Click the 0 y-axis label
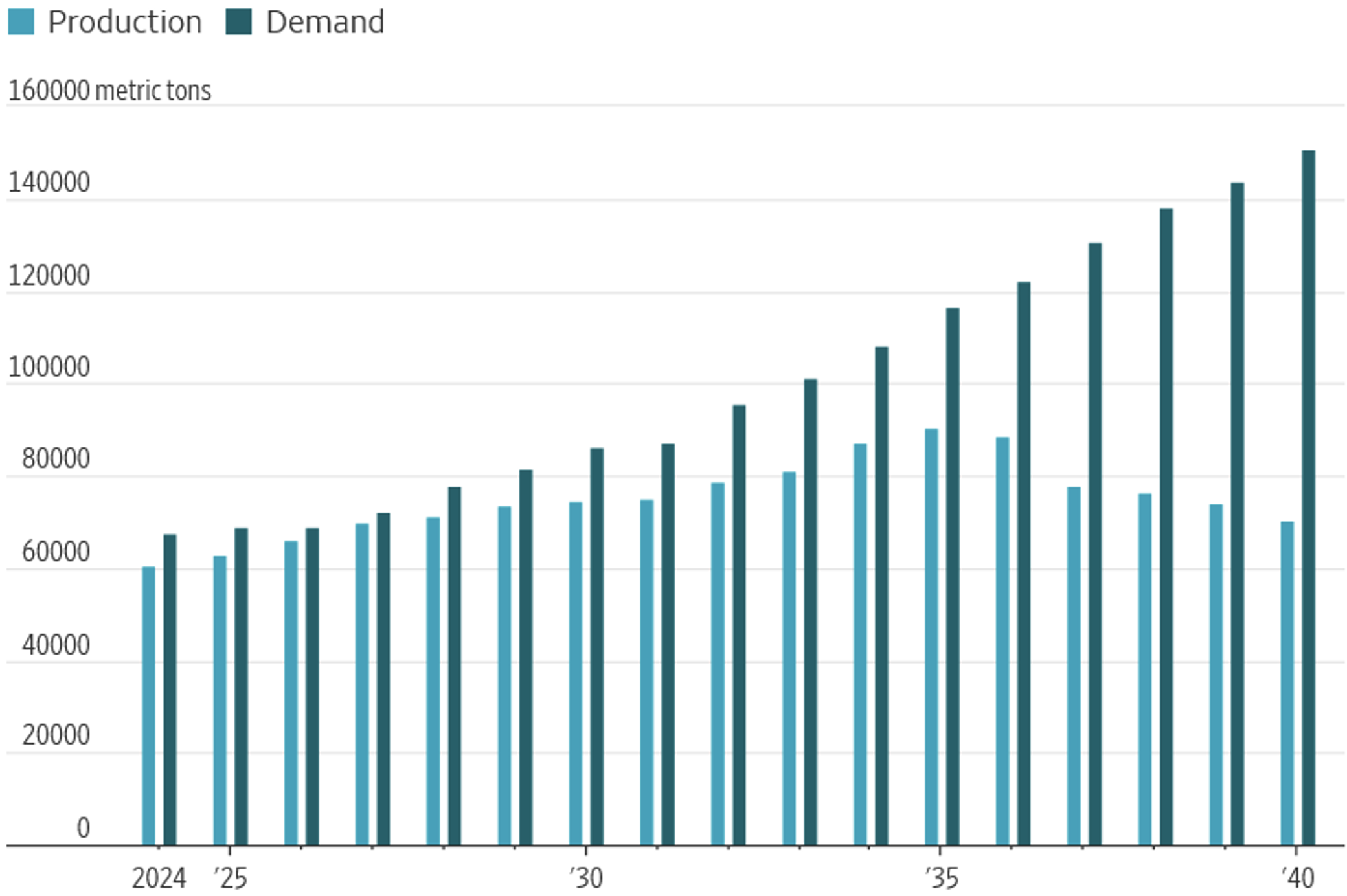 click(83, 828)
